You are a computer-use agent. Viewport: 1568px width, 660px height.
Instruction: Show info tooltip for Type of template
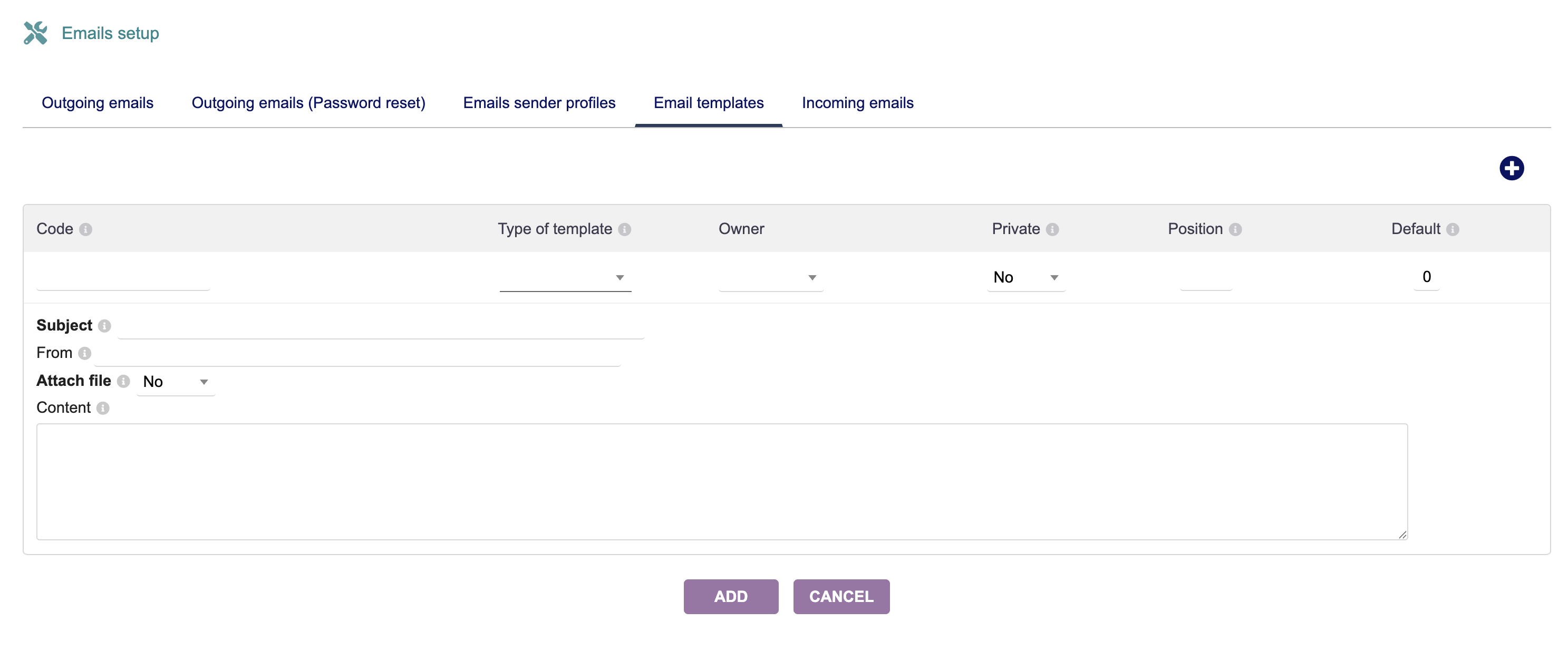pos(625,229)
